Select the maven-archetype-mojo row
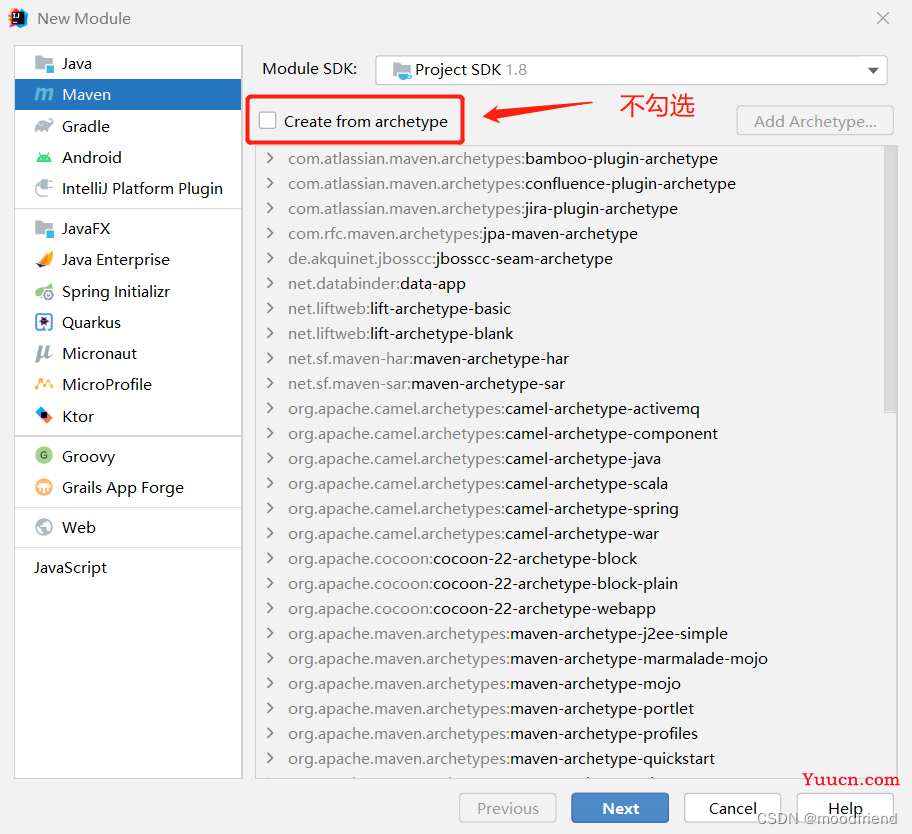This screenshot has height=834, width=912. (570, 683)
